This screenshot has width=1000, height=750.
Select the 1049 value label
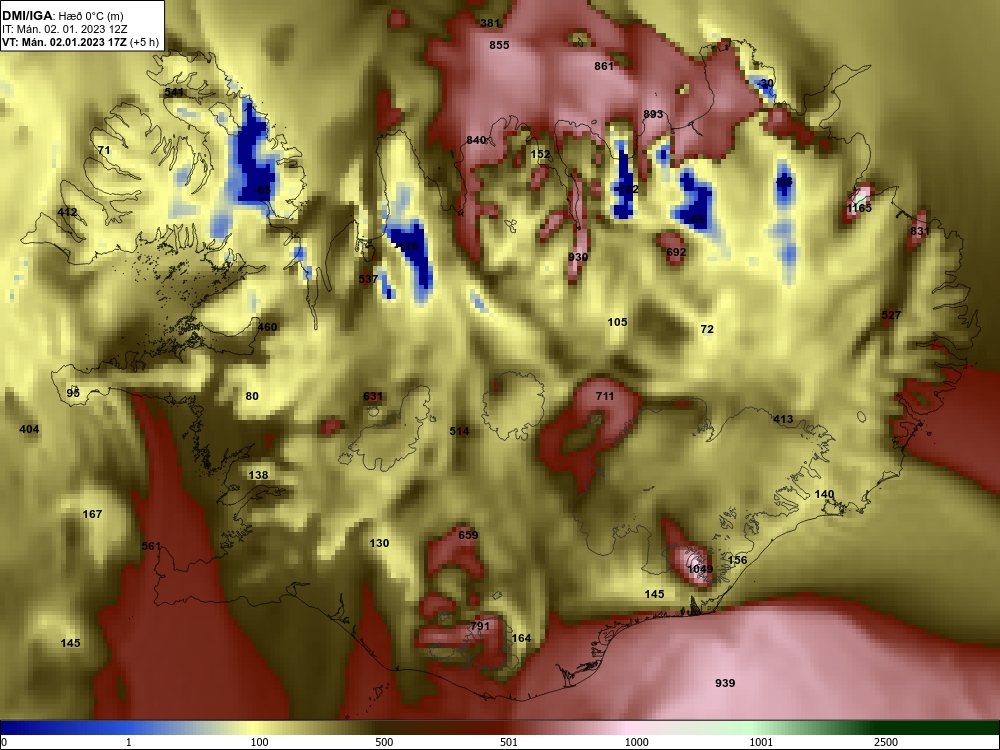coord(700,569)
